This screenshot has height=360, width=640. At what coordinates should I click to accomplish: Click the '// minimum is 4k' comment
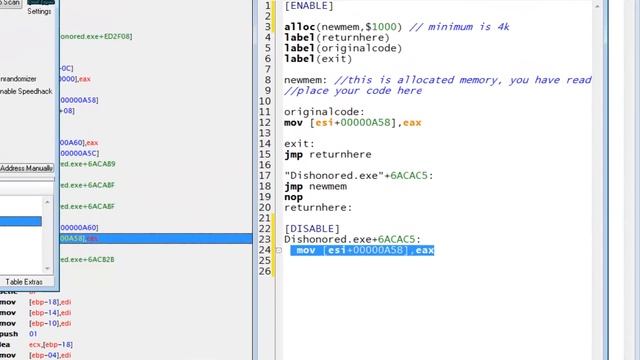click(459, 27)
